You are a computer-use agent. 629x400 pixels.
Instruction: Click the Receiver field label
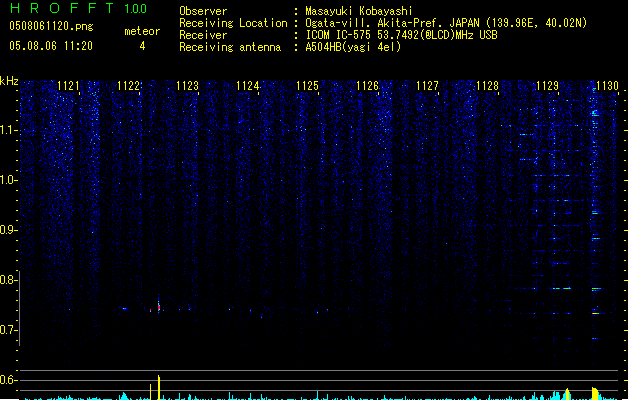(203, 35)
